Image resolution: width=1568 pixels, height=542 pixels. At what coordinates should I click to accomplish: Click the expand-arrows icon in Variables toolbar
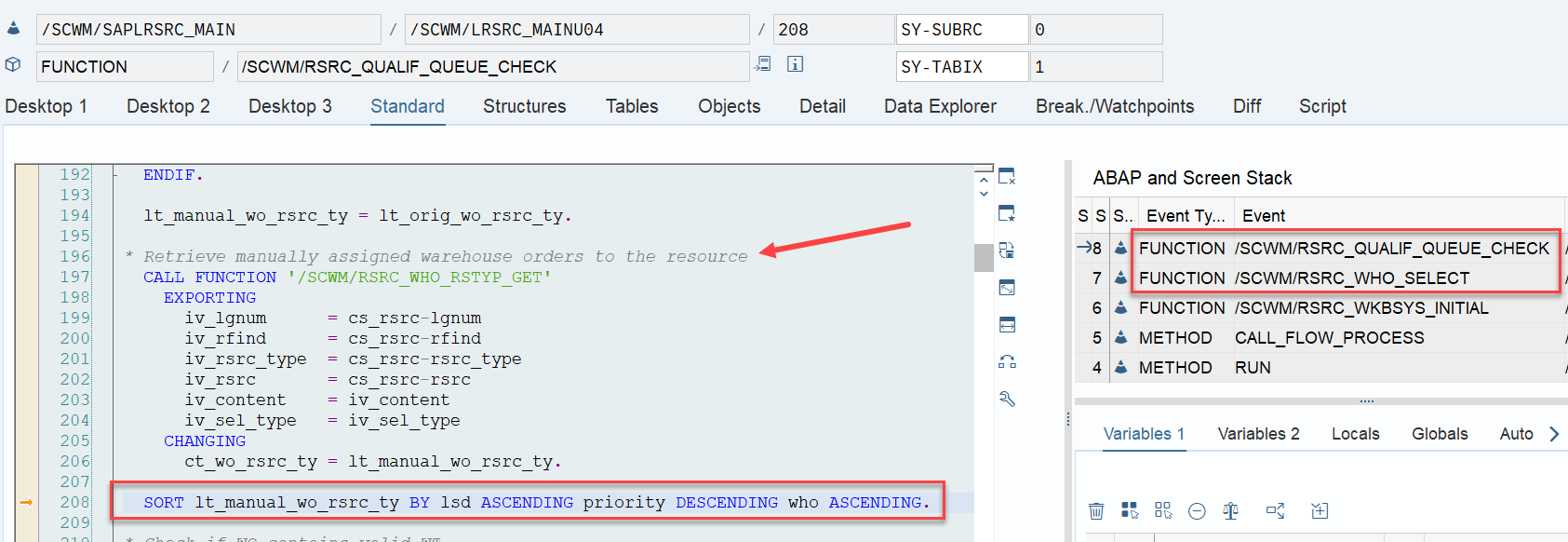click(x=1275, y=510)
